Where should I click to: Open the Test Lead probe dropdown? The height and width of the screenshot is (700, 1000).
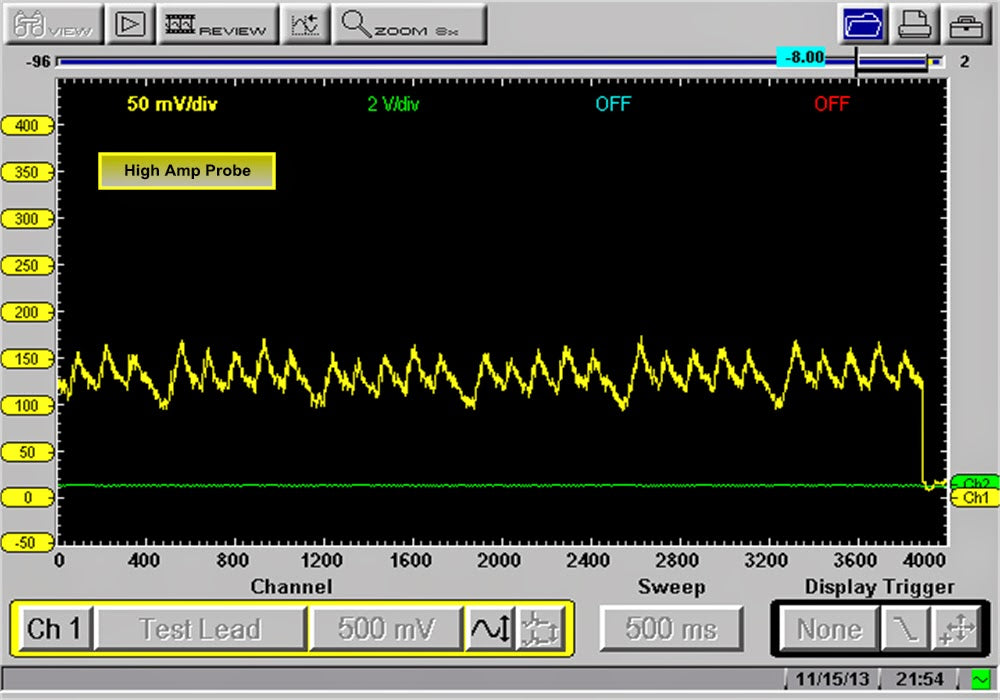click(x=200, y=629)
